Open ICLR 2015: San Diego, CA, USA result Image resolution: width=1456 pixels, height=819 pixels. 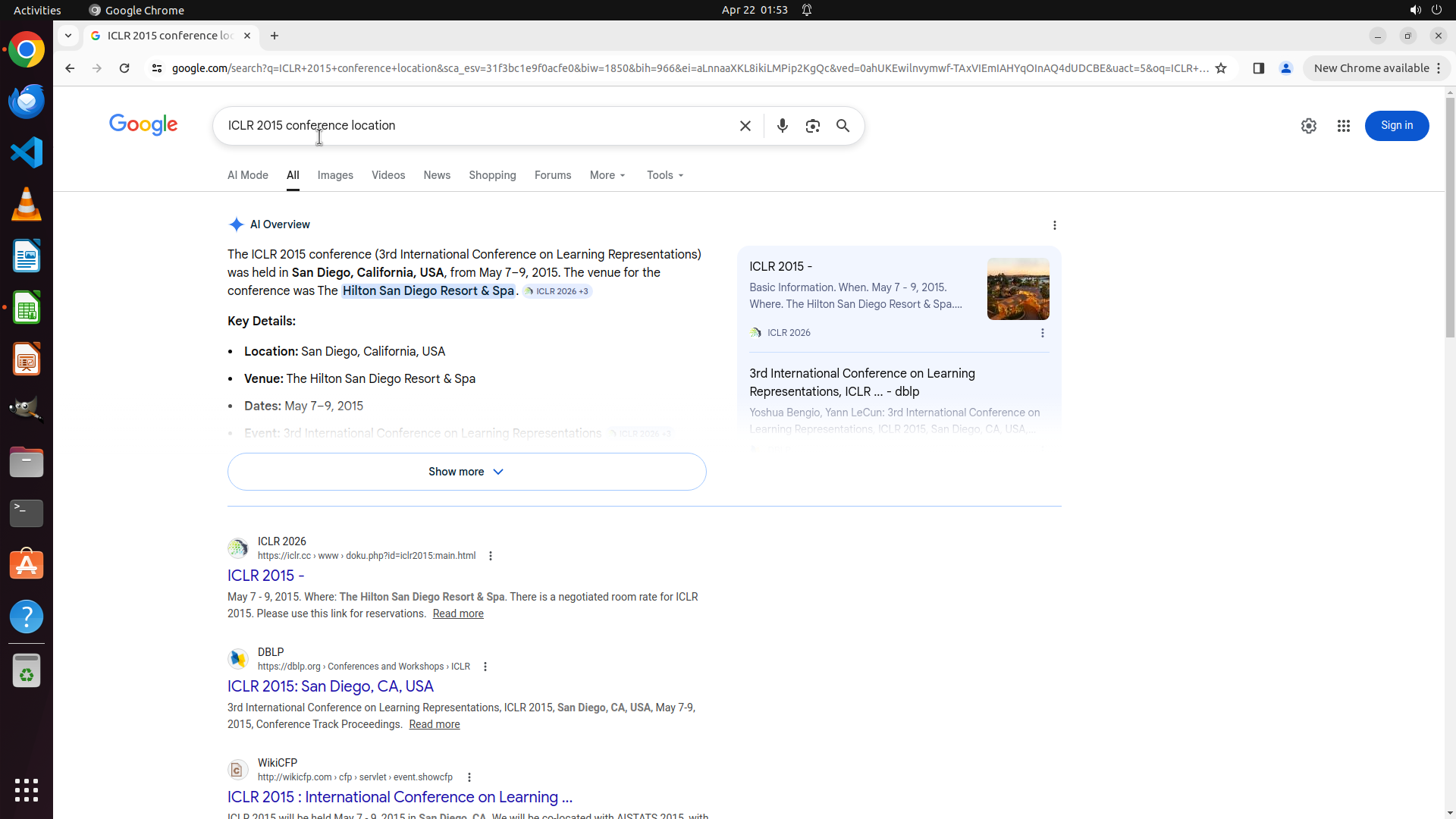330,686
